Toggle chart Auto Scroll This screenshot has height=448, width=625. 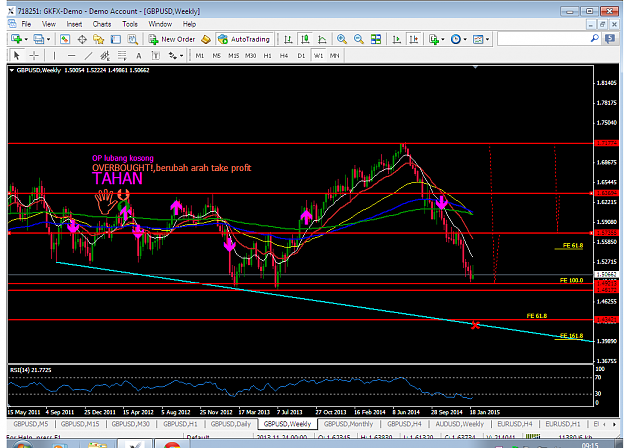(x=396, y=39)
